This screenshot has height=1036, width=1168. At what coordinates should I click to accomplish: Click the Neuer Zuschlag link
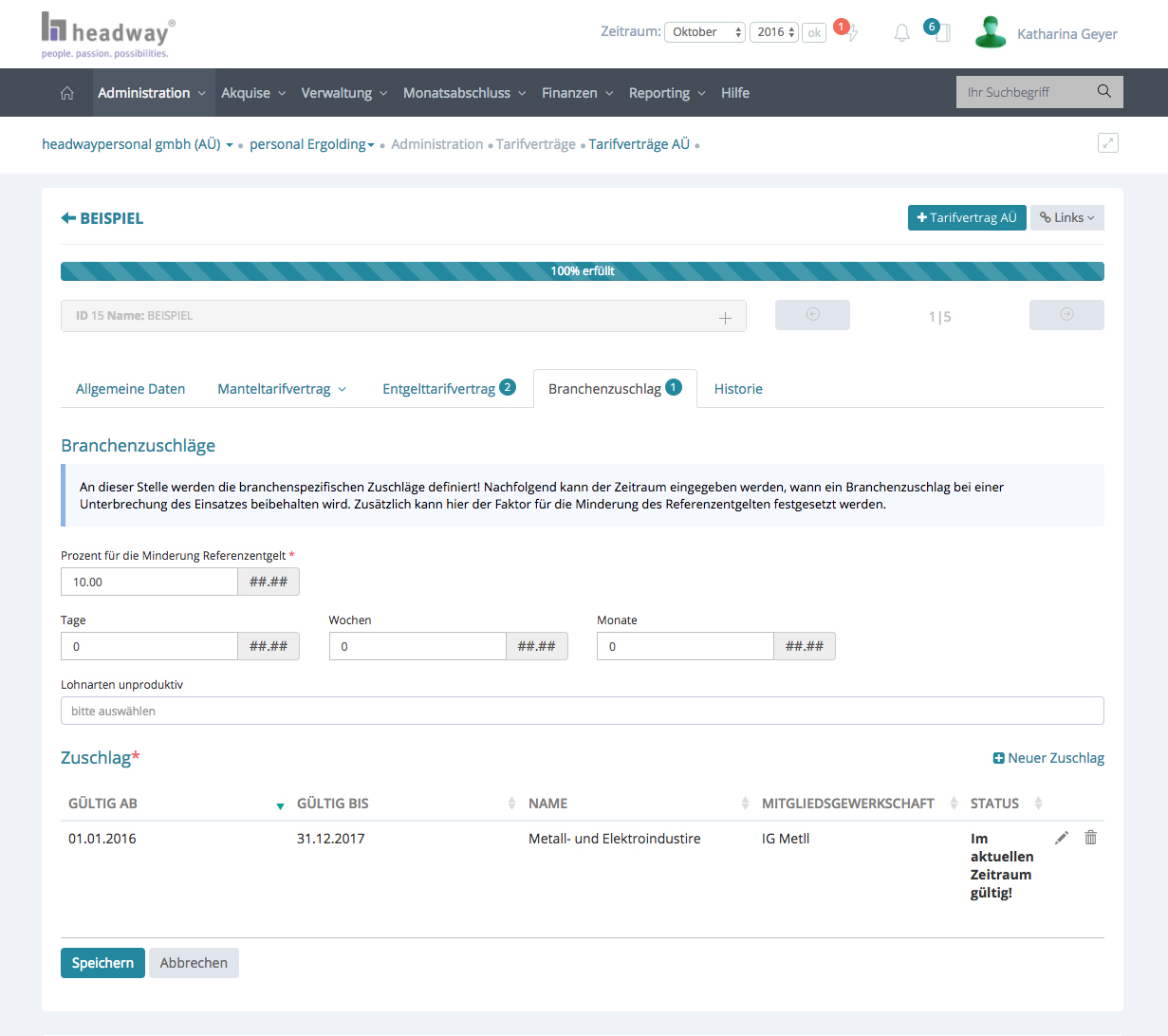[x=1048, y=758]
